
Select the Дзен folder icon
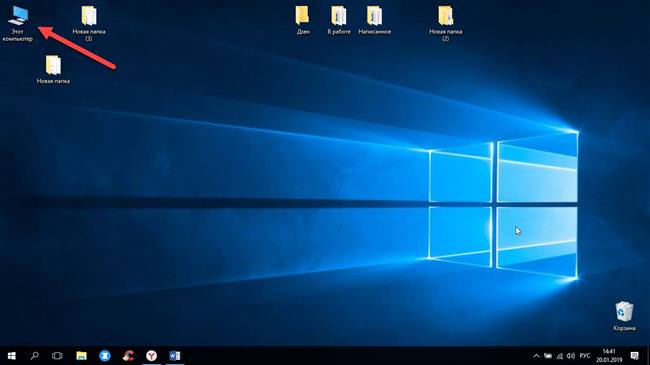coord(303,20)
